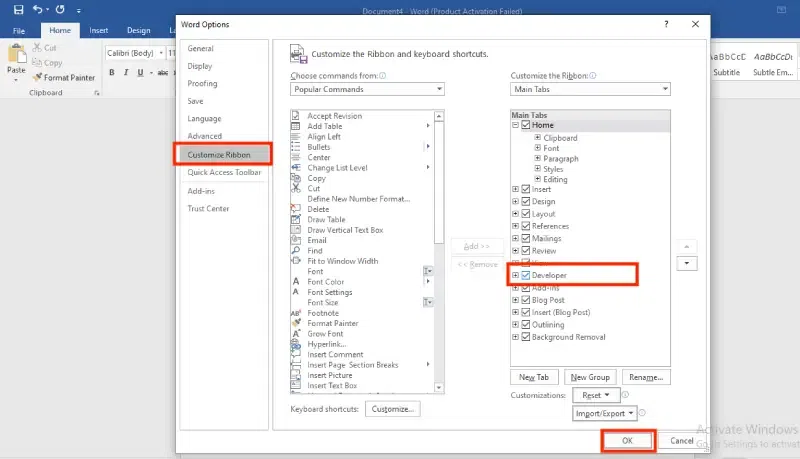Image resolution: width=800 pixels, height=459 pixels.
Task: Open the Advanced options category
Action: click(x=205, y=136)
